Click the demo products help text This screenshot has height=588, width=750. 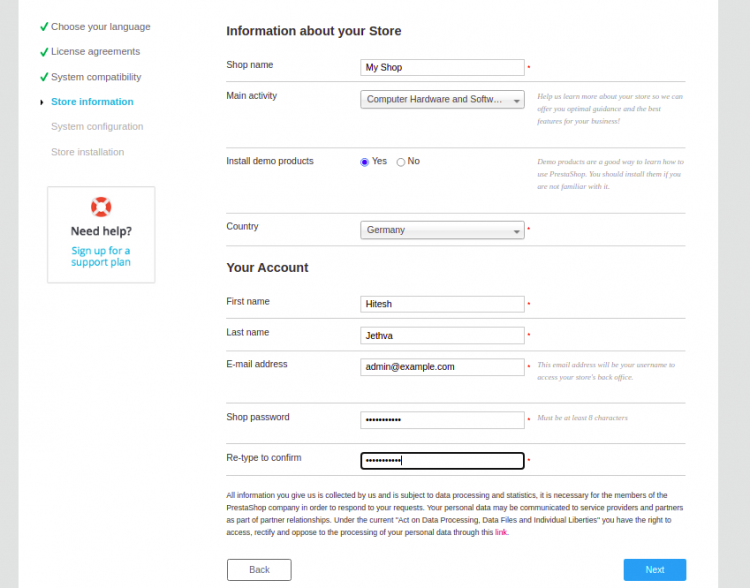[x=610, y=174]
